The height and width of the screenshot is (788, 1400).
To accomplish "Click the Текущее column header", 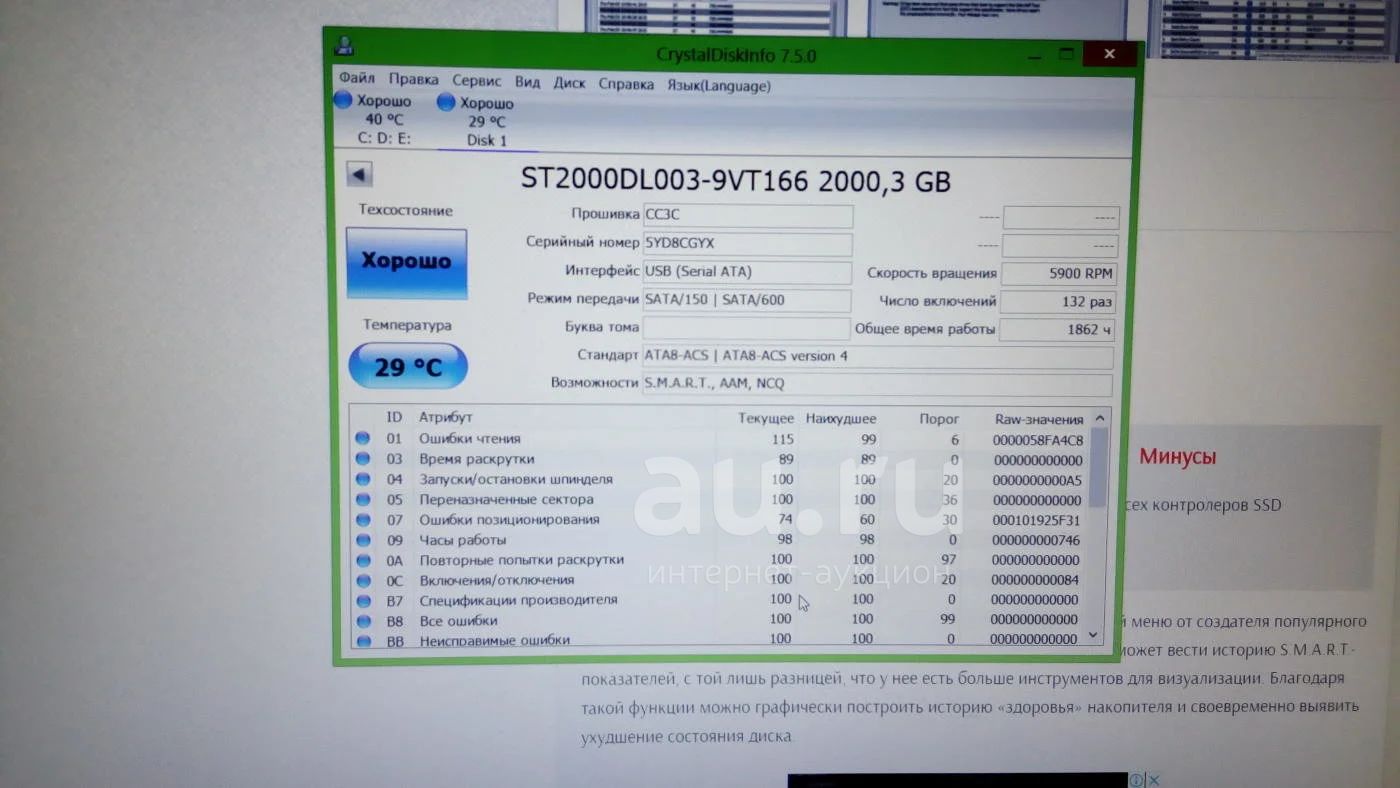I will [766, 418].
